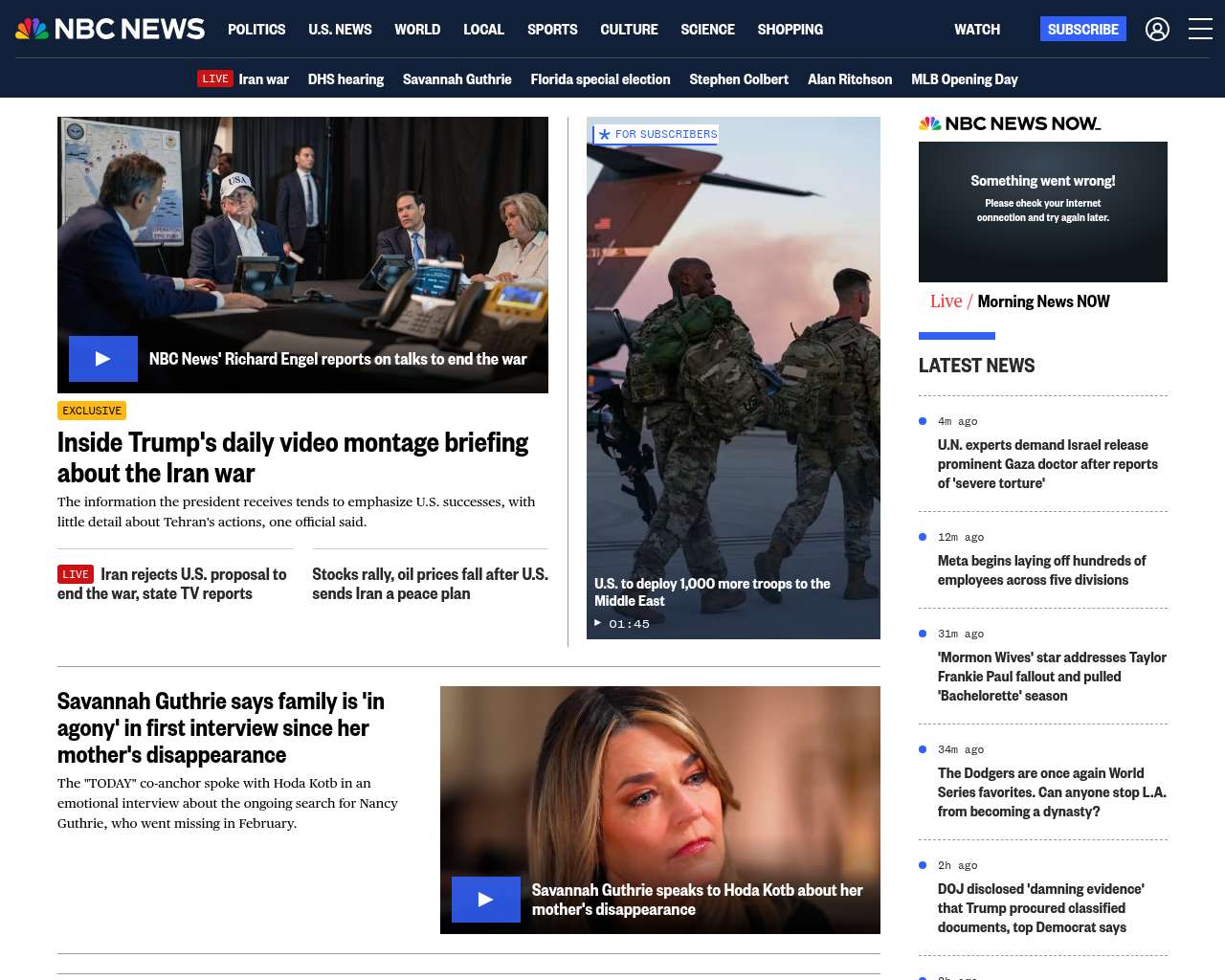Play the Richard Engel report video
1225x980 pixels.
tap(103, 359)
